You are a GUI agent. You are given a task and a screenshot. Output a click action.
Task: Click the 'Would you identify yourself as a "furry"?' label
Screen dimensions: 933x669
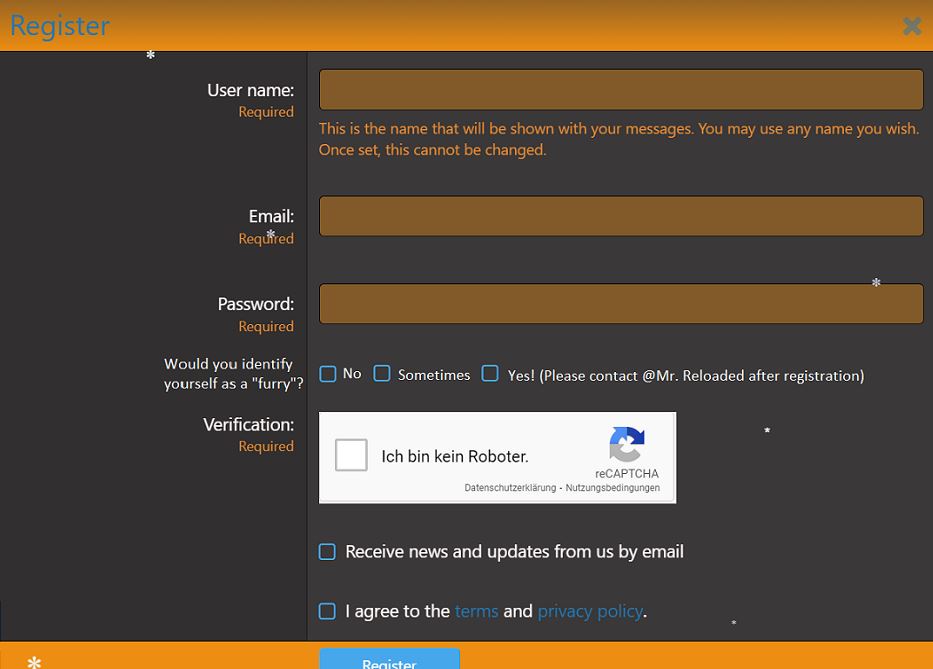tap(233, 374)
